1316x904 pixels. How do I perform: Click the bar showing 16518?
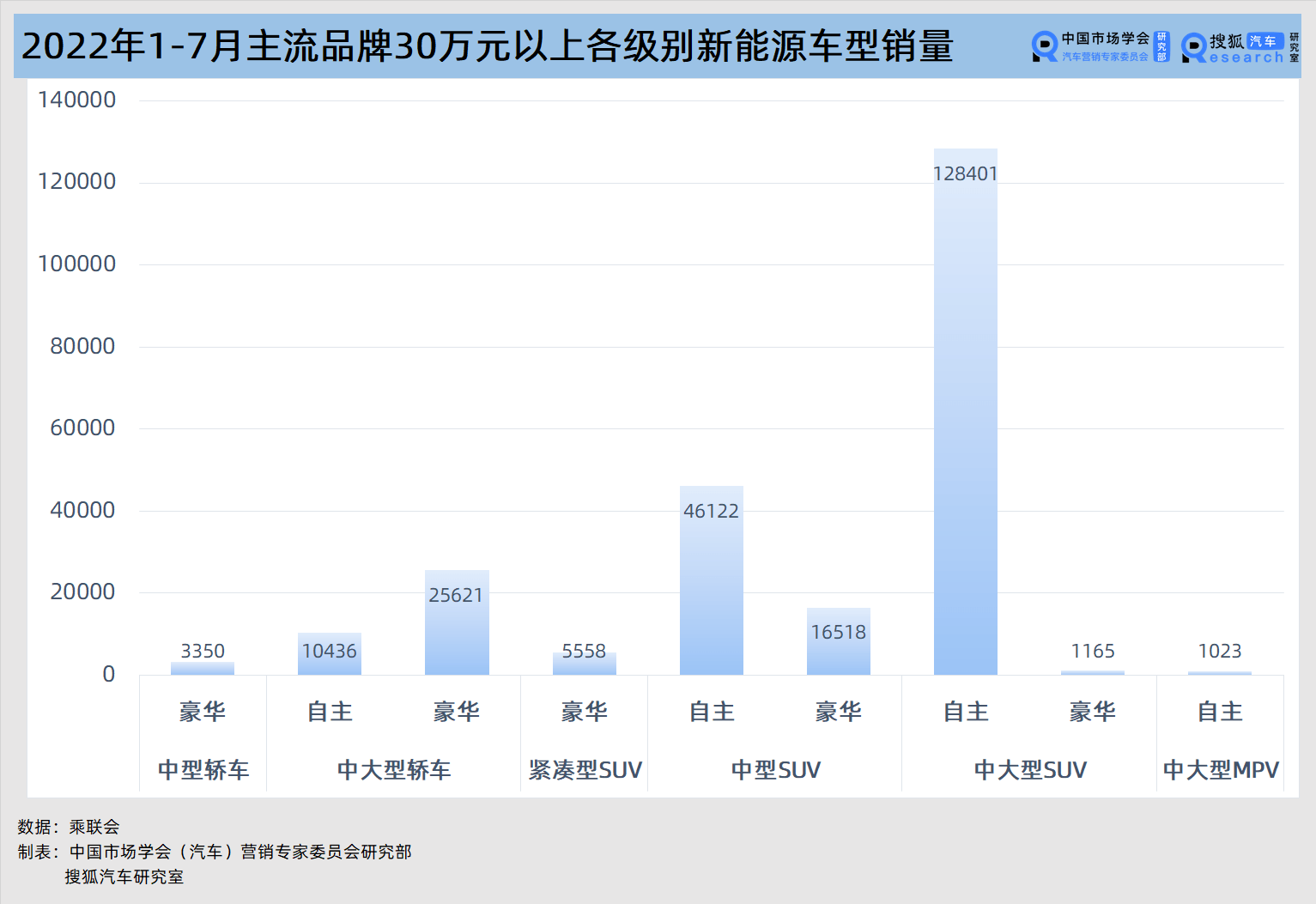838,644
